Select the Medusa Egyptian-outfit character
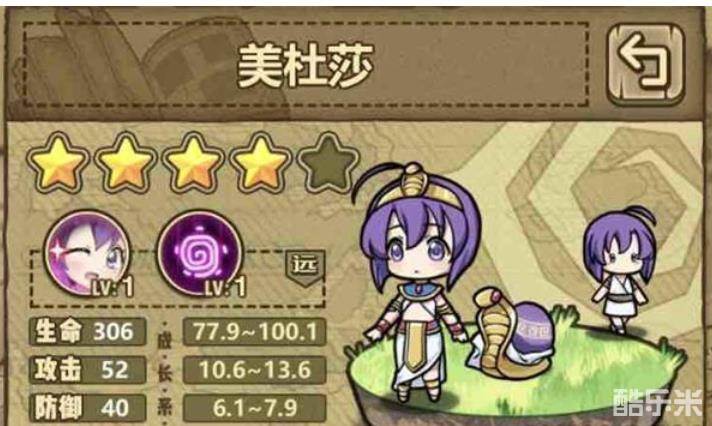Viewport: 712px width, 426px height. tap(418, 282)
